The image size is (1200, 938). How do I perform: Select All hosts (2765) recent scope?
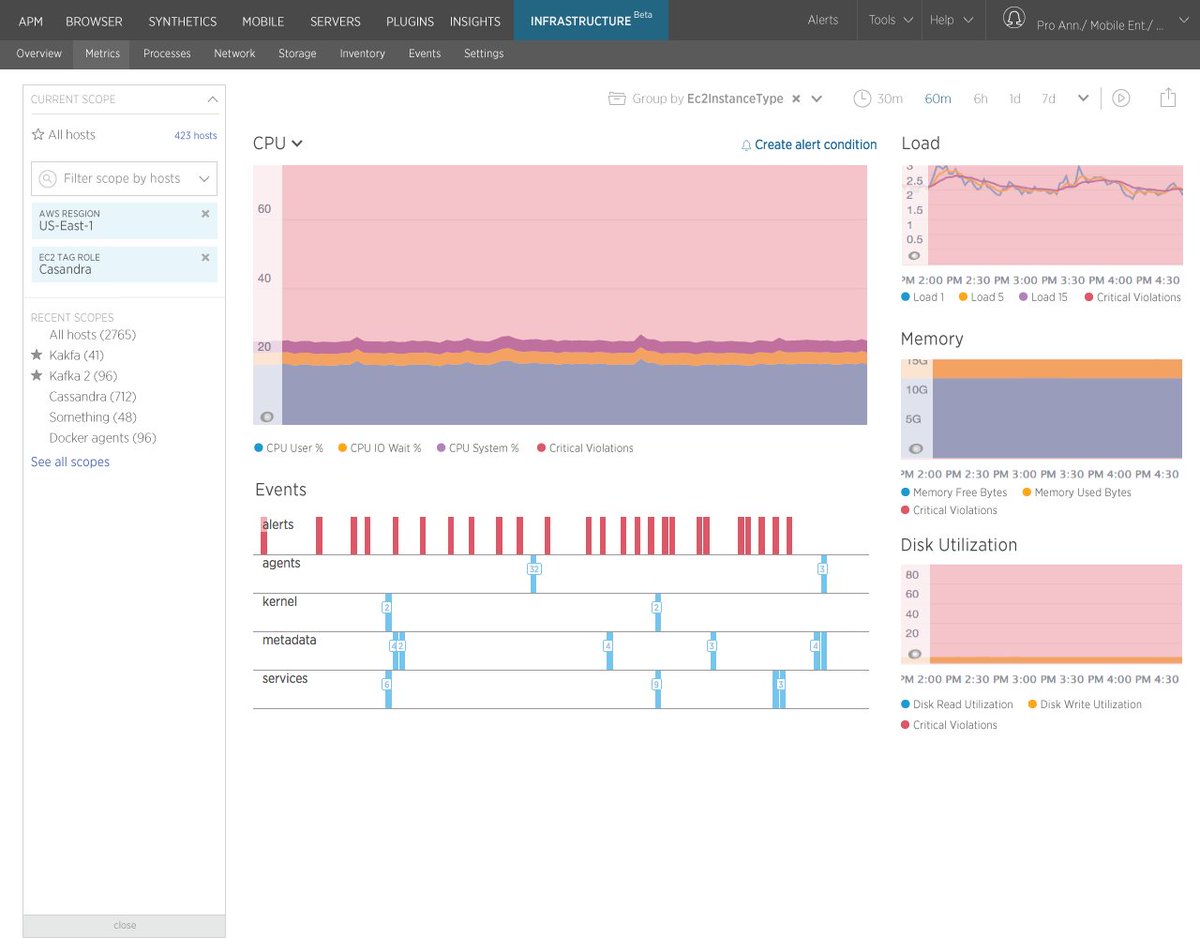coord(92,335)
